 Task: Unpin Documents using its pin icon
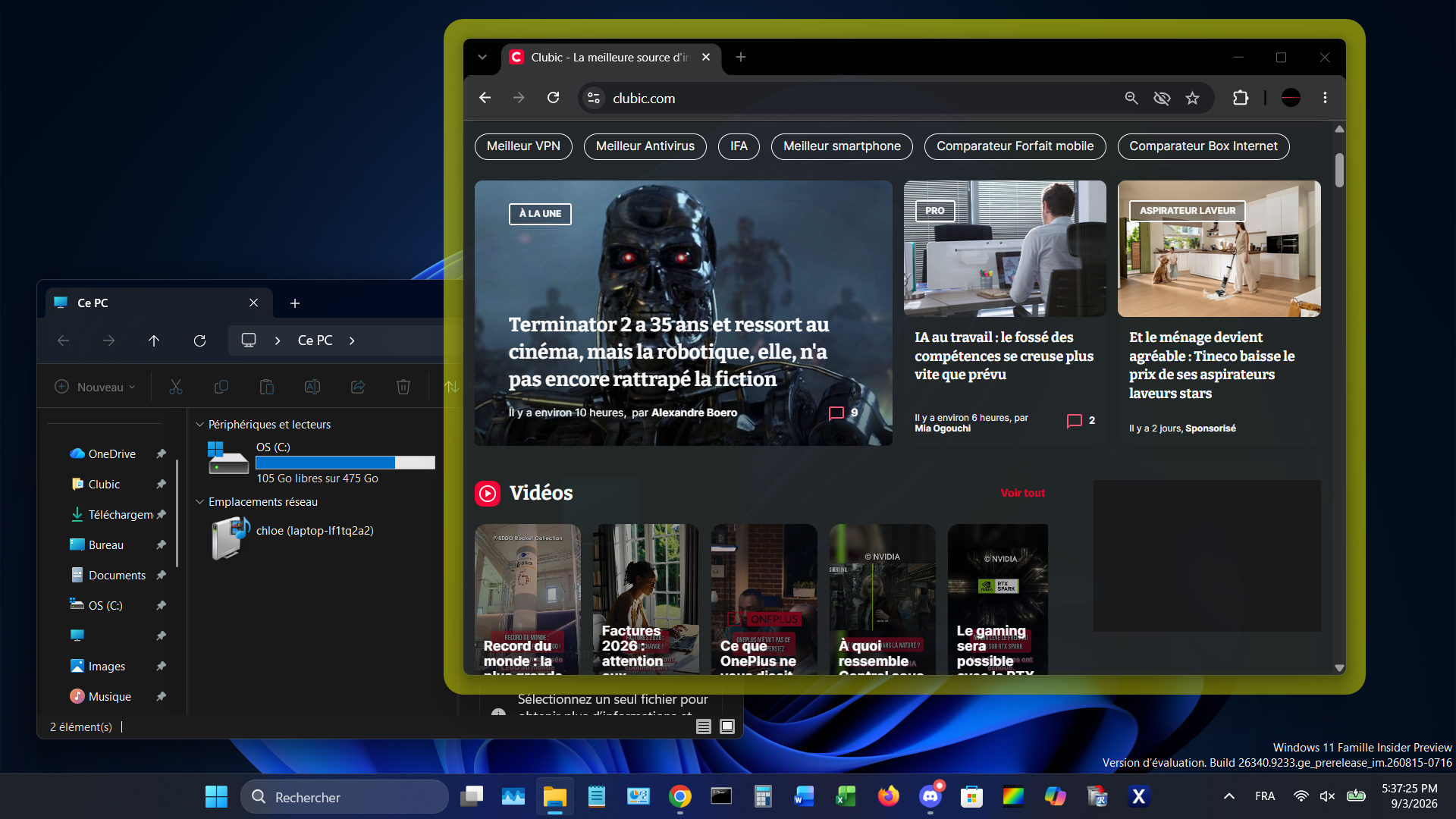(x=161, y=575)
